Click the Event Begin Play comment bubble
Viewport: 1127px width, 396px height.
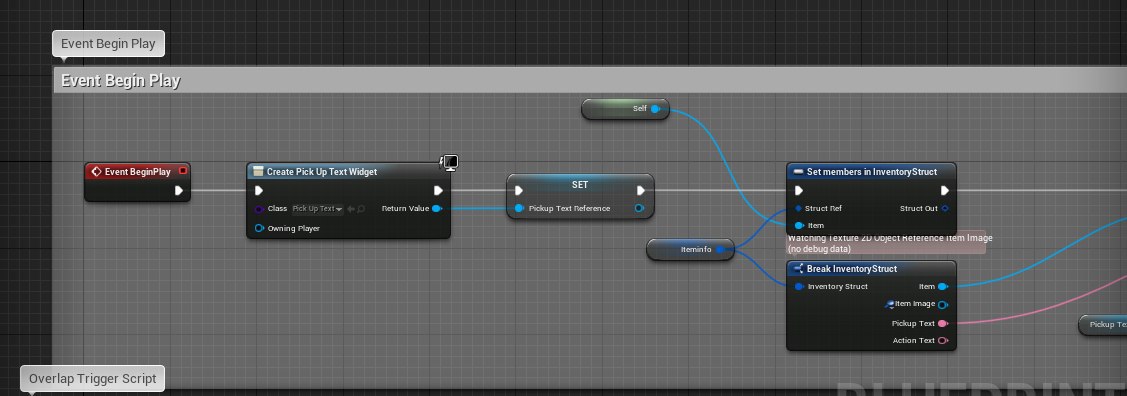tap(109, 44)
